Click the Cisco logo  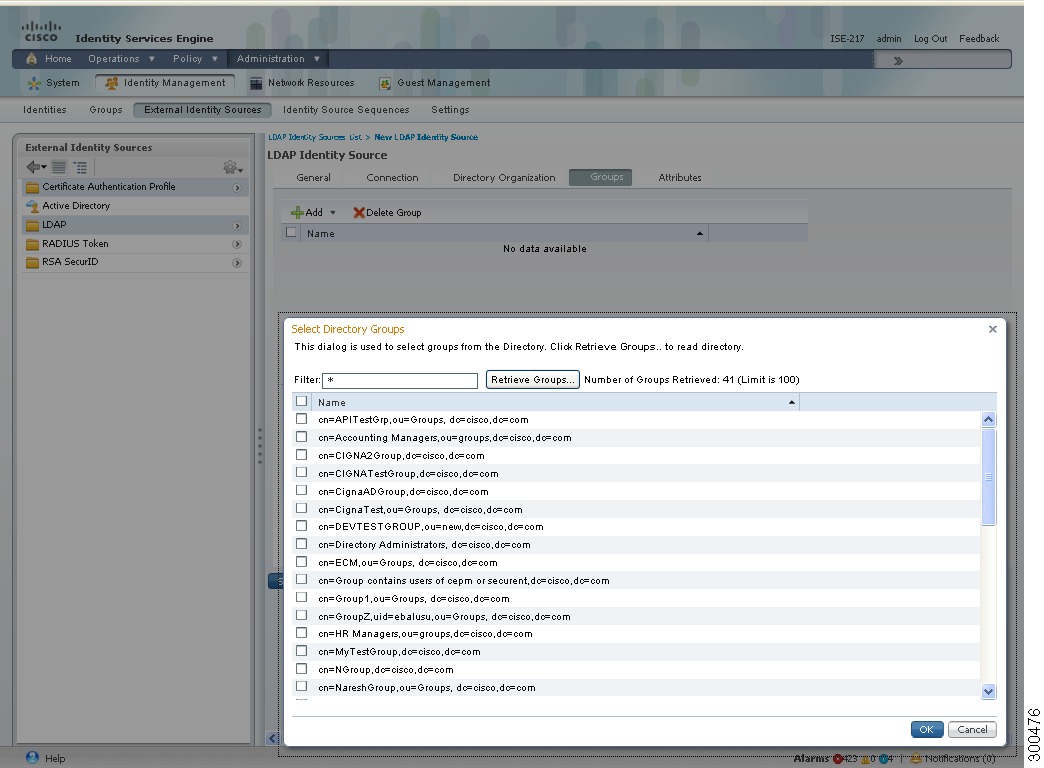click(41, 31)
